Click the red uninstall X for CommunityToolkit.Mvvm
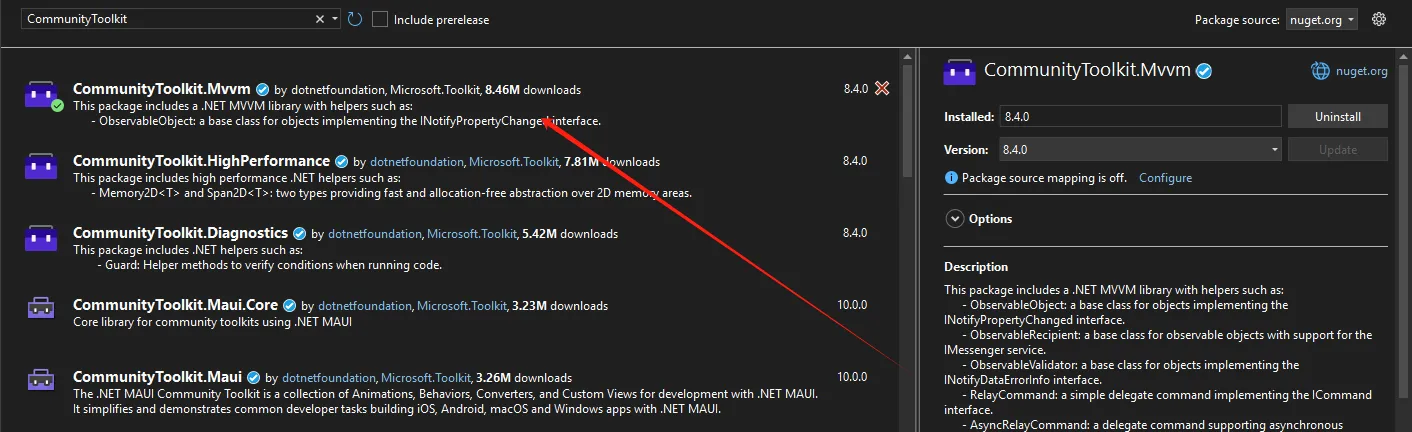 [x=882, y=89]
